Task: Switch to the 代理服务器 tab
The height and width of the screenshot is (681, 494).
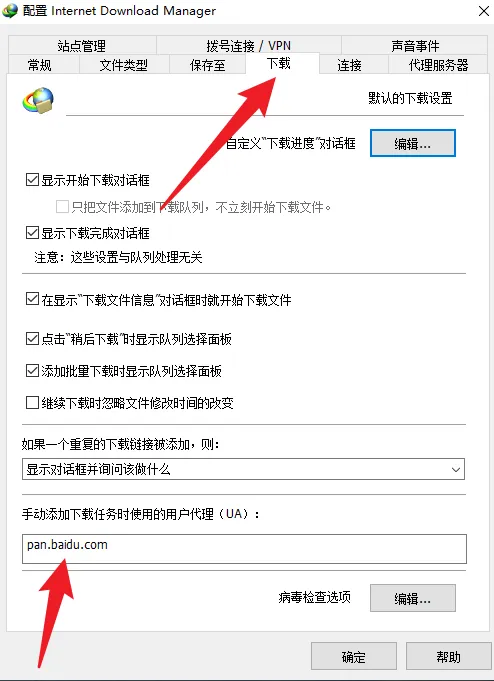Action: 438,65
